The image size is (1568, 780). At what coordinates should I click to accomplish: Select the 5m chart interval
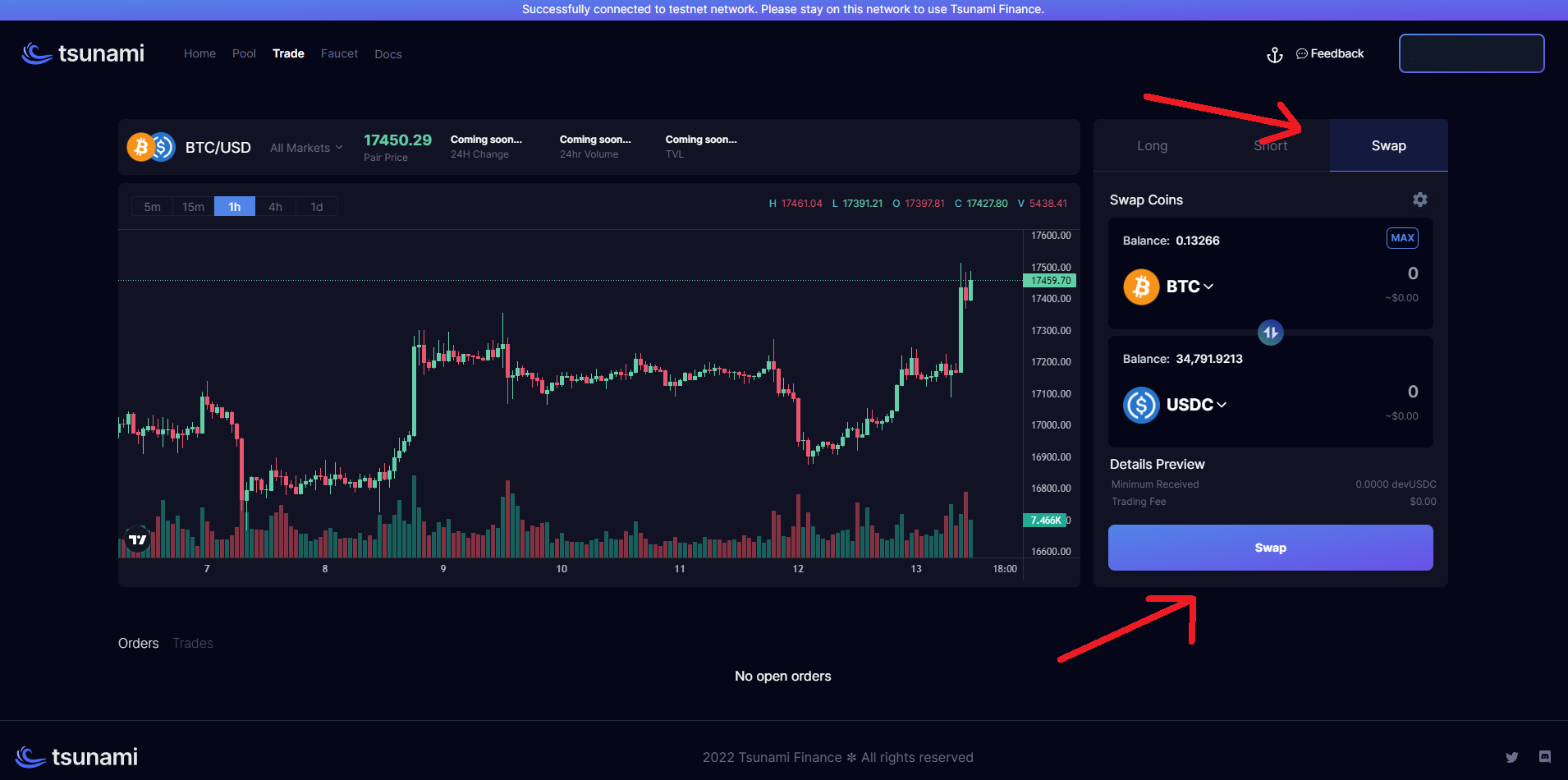tap(152, 207)
